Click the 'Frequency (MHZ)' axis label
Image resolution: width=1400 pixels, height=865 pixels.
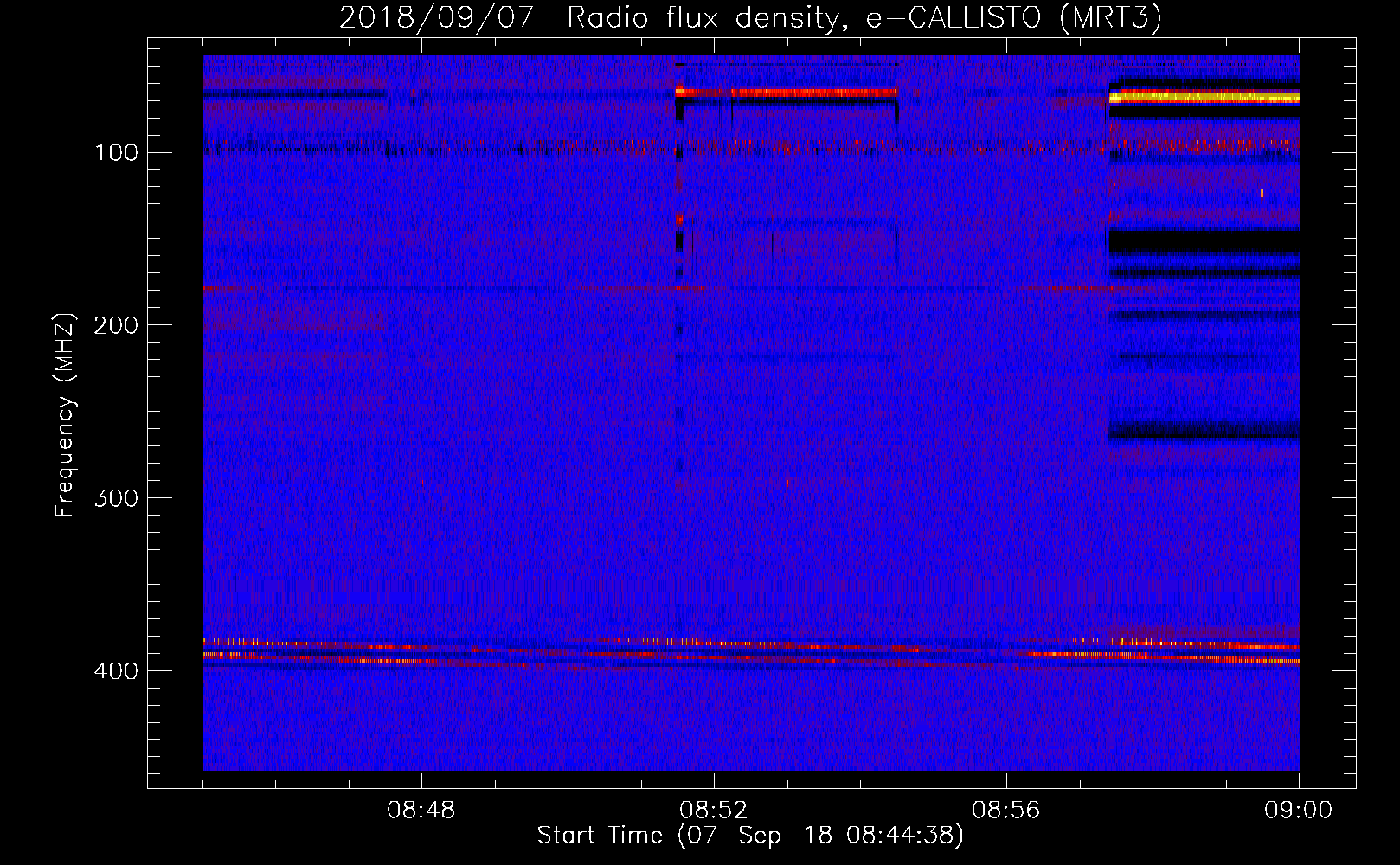point(65,414)
